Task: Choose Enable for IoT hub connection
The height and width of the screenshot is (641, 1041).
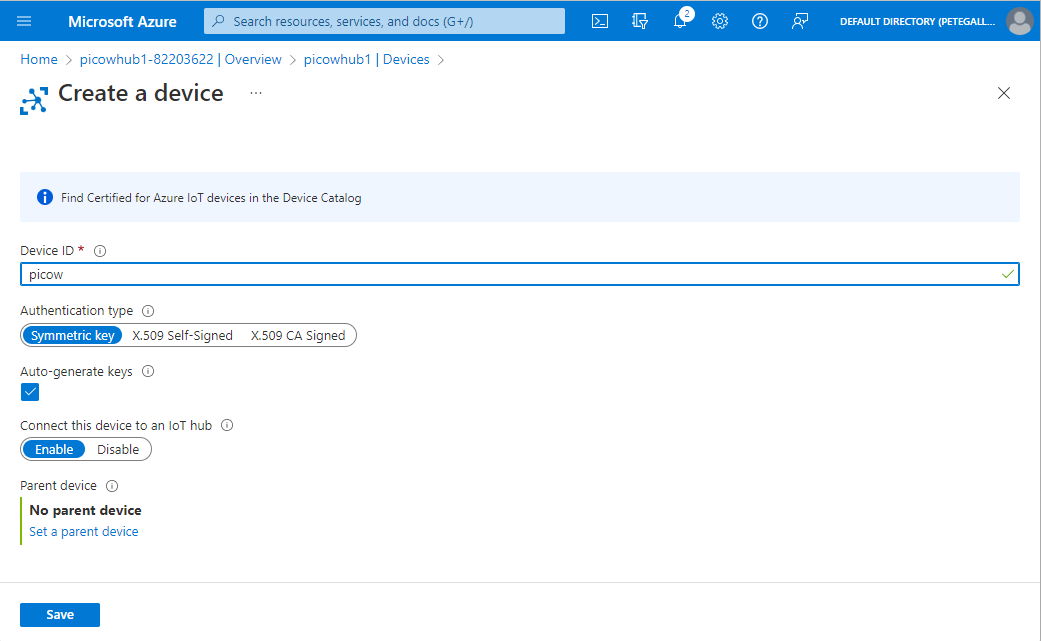Action: 54,450
